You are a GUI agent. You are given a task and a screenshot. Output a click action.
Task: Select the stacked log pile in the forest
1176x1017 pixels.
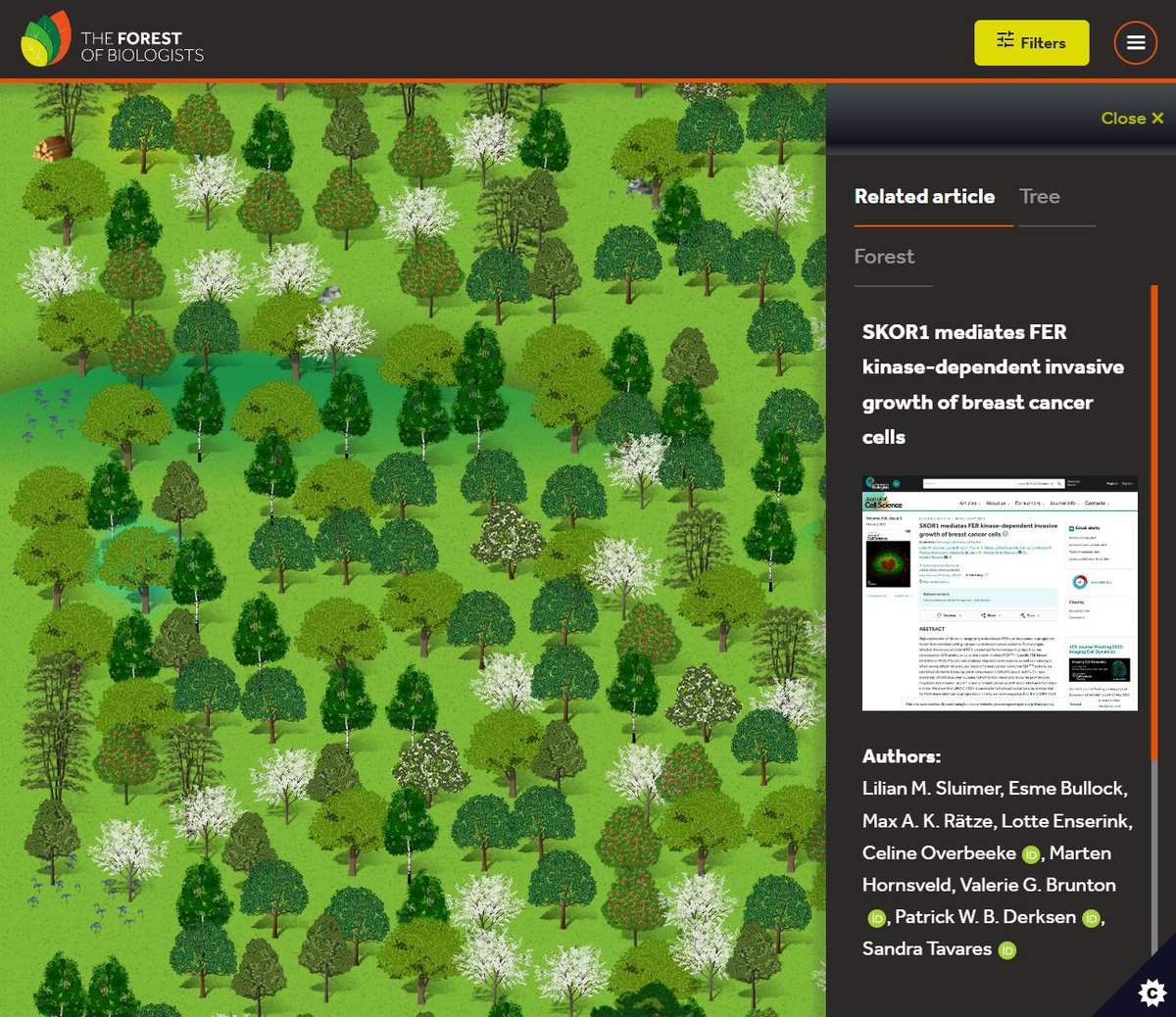click(53, 147)
